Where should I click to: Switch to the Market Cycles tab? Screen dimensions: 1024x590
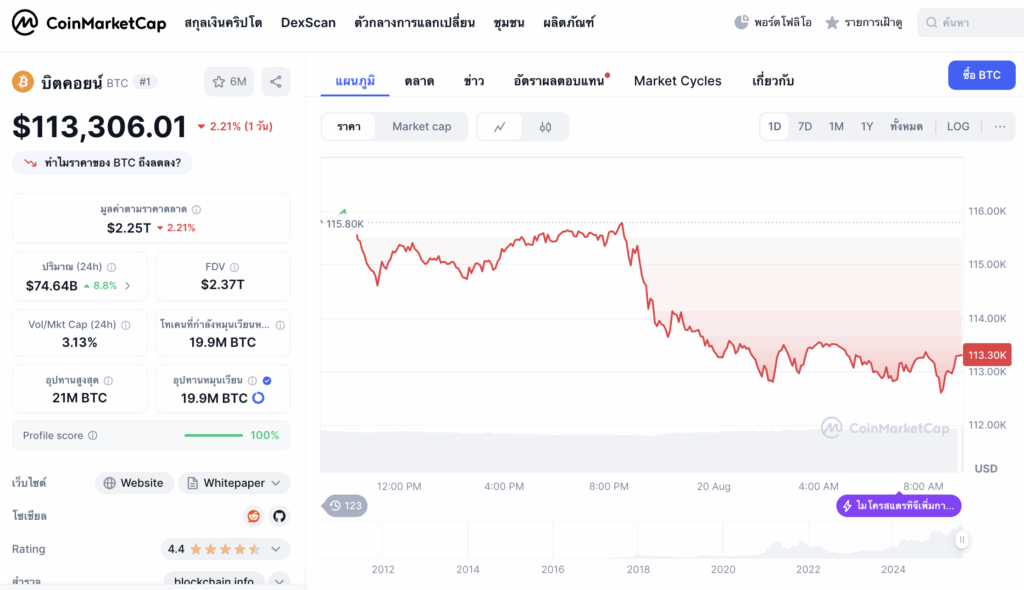tap(677, 81)
